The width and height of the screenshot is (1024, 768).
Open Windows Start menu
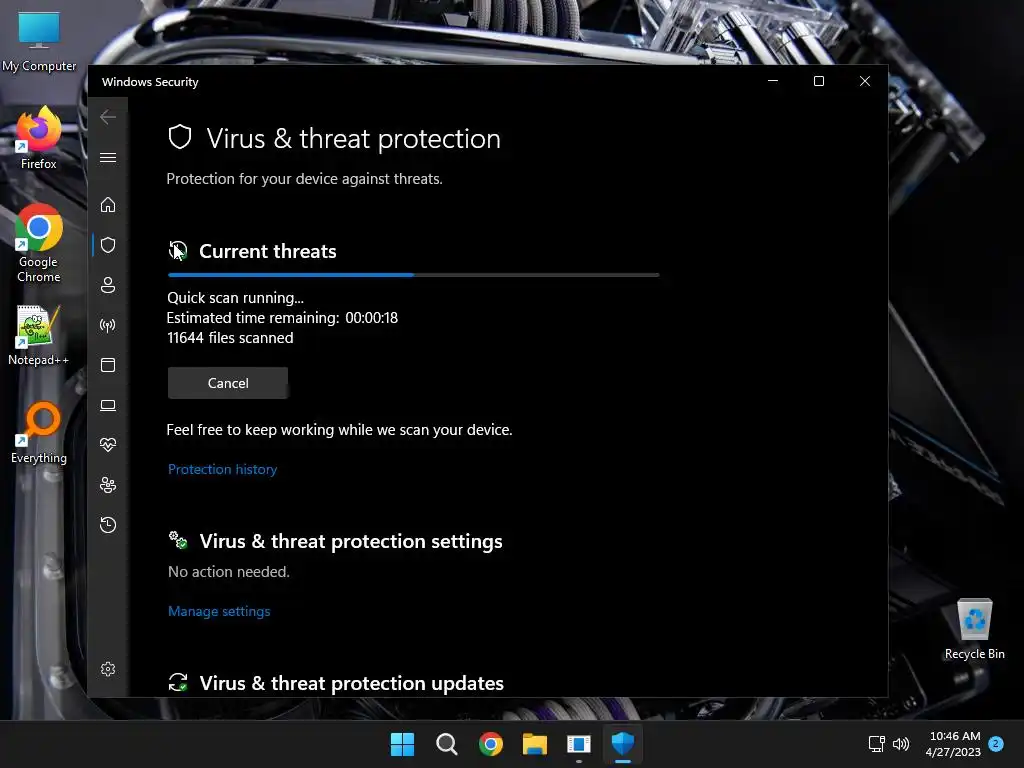[x=402, y=744]
